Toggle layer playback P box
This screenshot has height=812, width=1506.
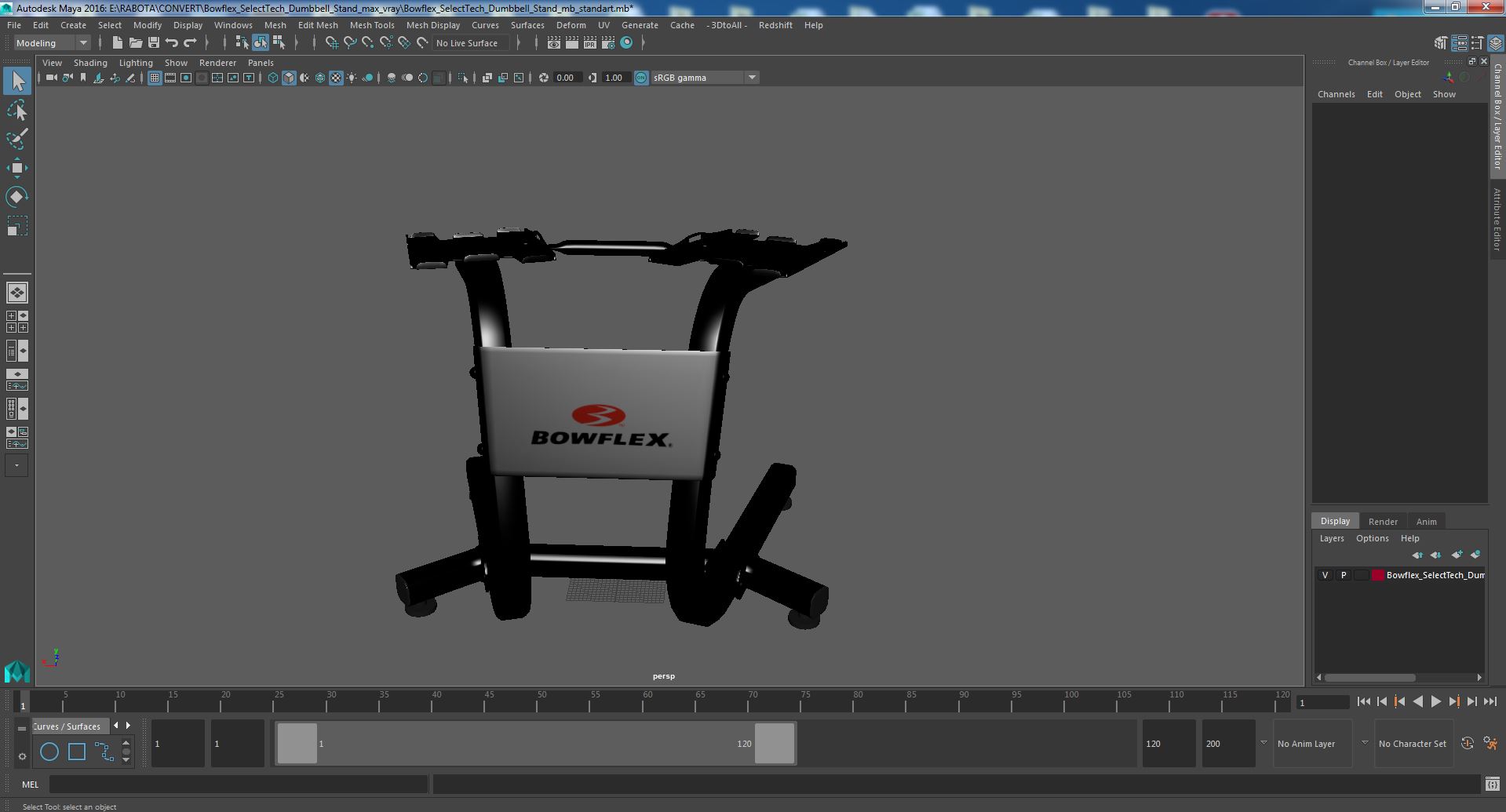click(x=1343, y=575)
